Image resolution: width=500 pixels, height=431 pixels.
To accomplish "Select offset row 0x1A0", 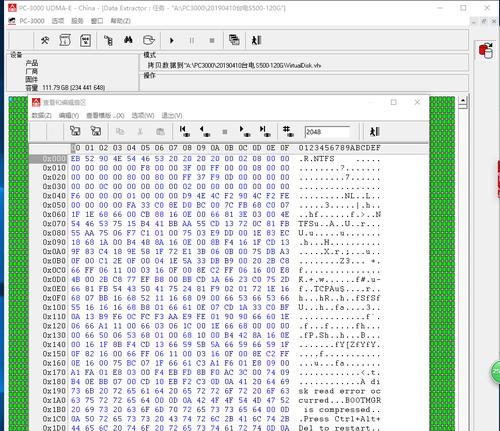I will (x=54, y=400).
